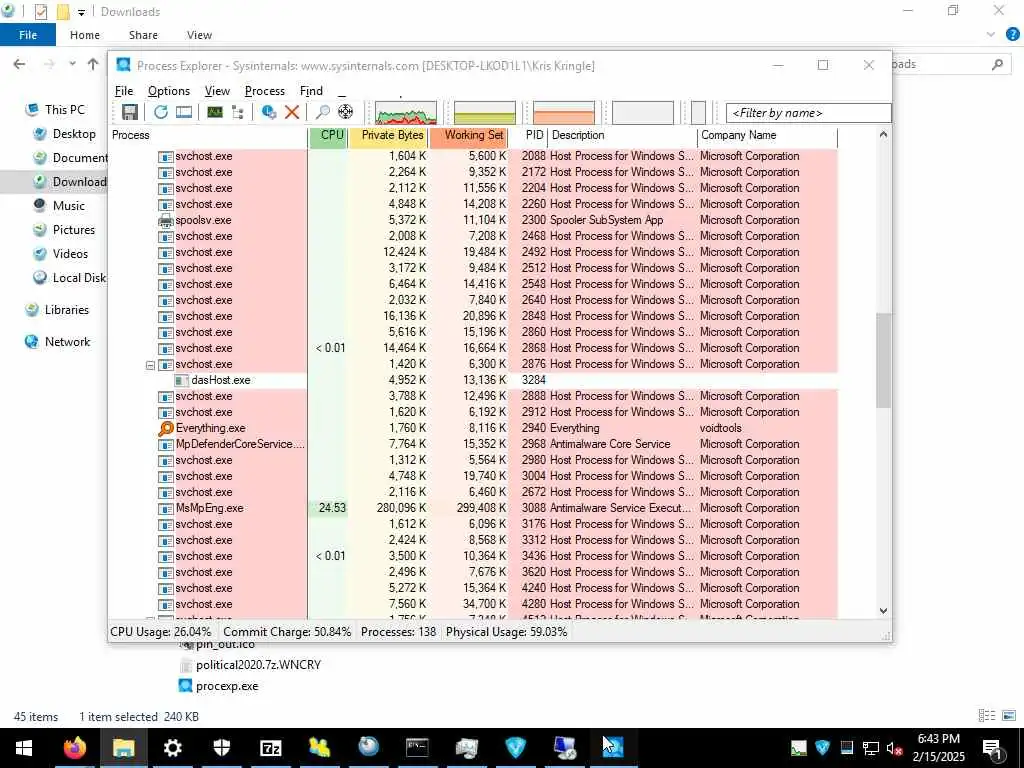The image size is (1024, 768).
Task: Click the CPU usage history mini graph
Action: 406,112
